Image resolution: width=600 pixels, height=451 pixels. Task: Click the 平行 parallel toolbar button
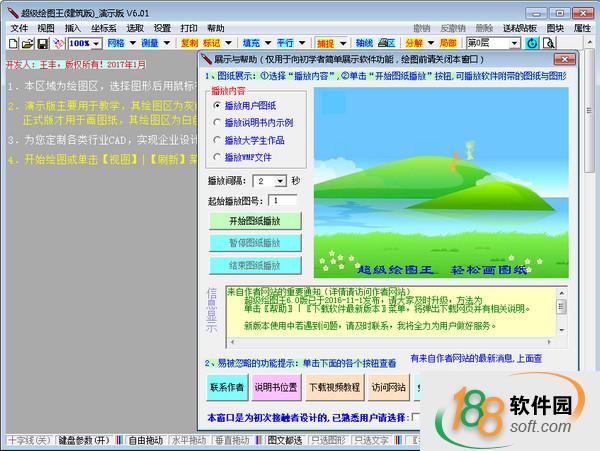tap(285, 43)
